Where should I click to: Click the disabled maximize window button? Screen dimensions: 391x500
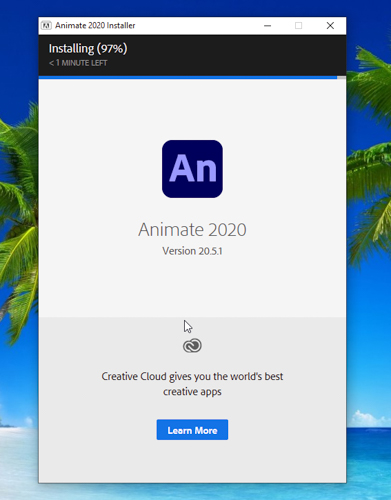[x=298, y=26]
